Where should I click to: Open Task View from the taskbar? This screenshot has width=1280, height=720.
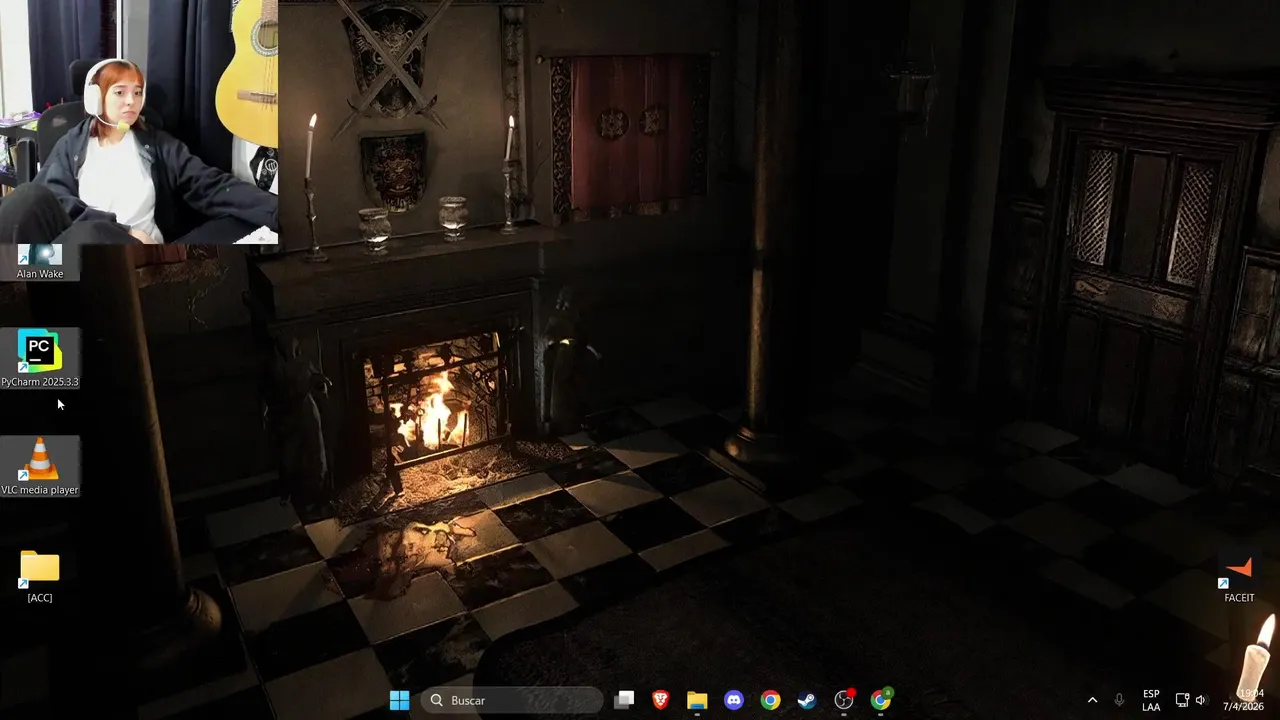pyautogui.click(x=624, y=700)
